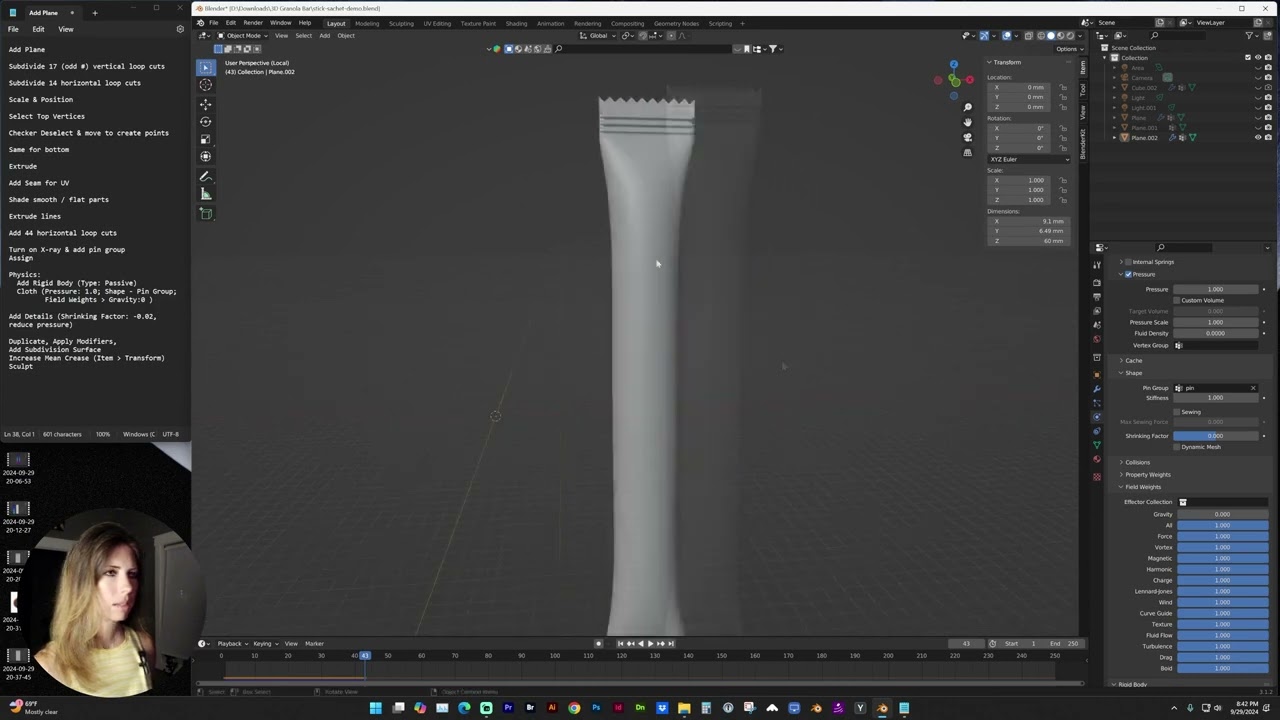This screenshot has height=720, width=1280.
Task: Adjust the Turbulence field weight slider
Action: pos(1222,646)
